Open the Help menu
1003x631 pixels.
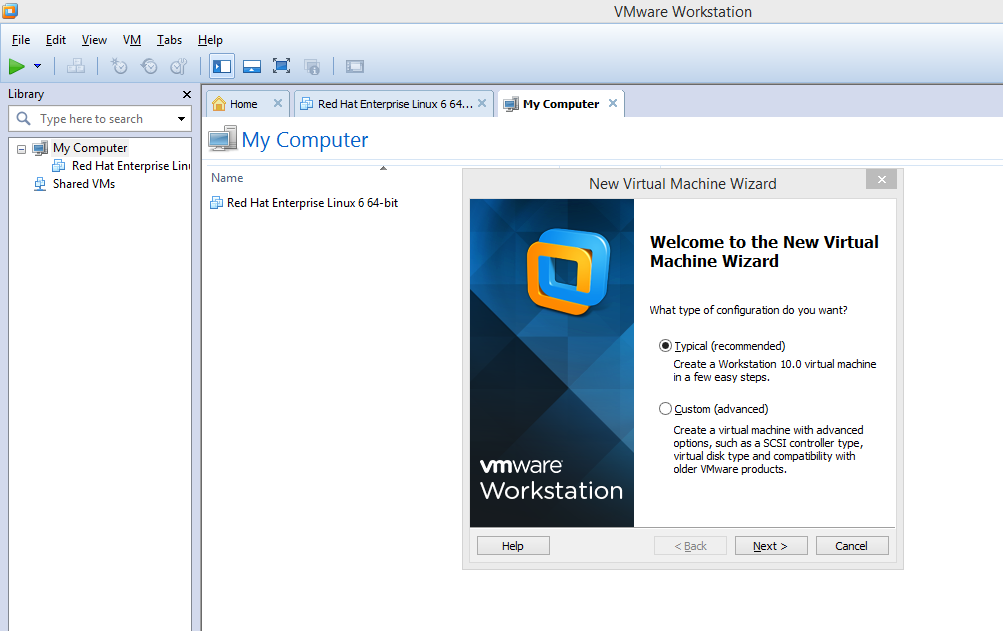click(x=210, y=40)
